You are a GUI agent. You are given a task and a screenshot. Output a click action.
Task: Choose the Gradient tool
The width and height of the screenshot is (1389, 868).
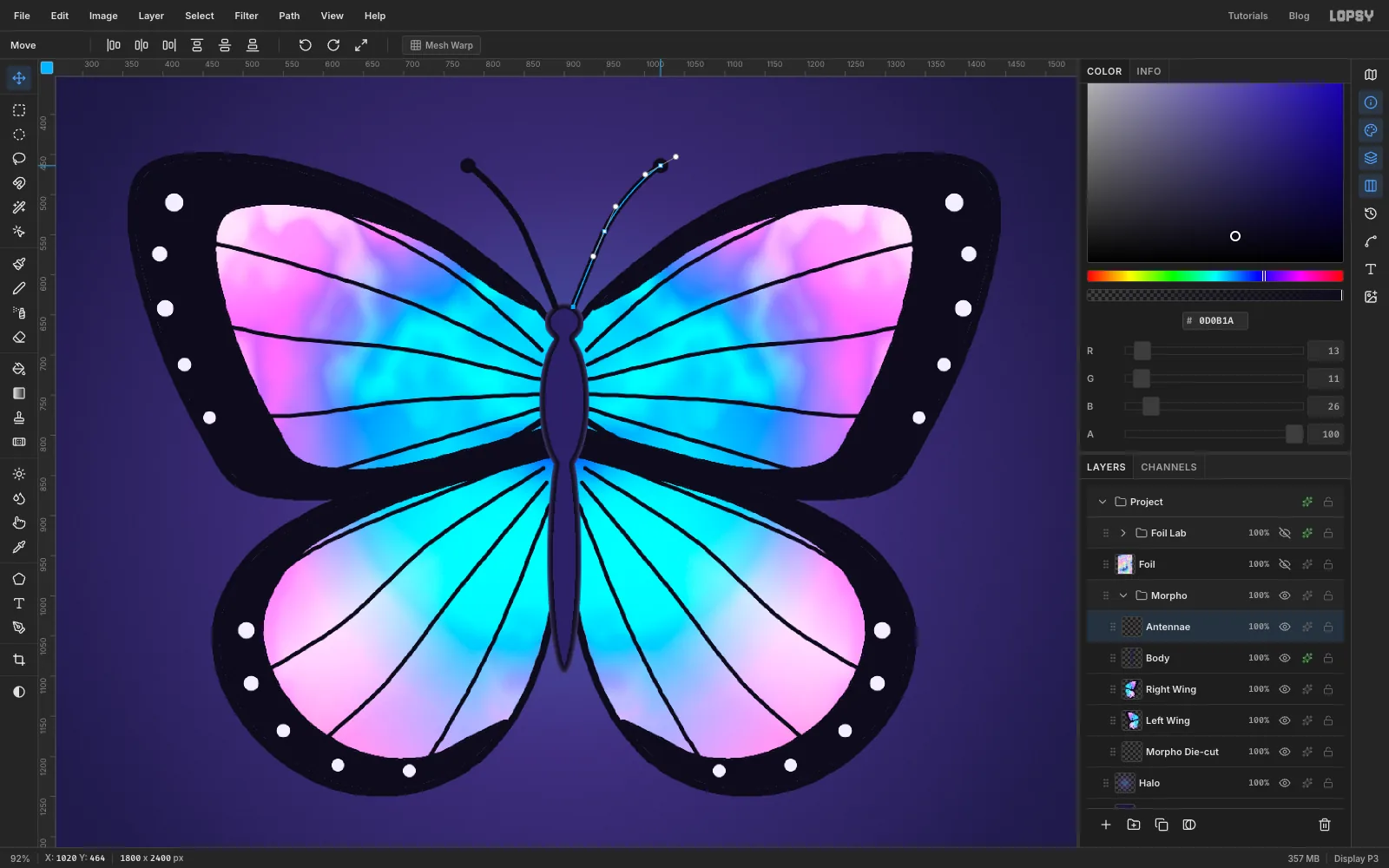[x=19, y=393]
